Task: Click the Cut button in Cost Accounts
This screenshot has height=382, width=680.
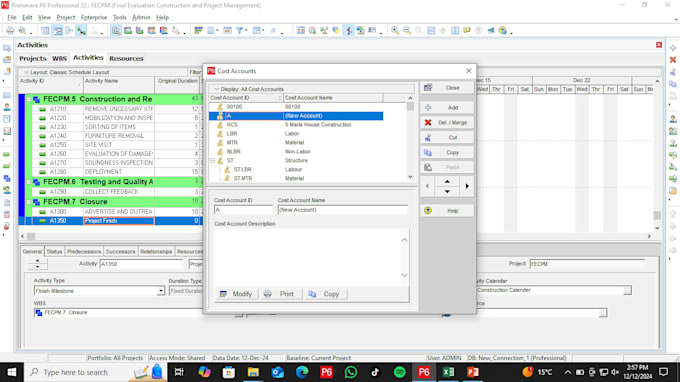Action: point(447,137)
